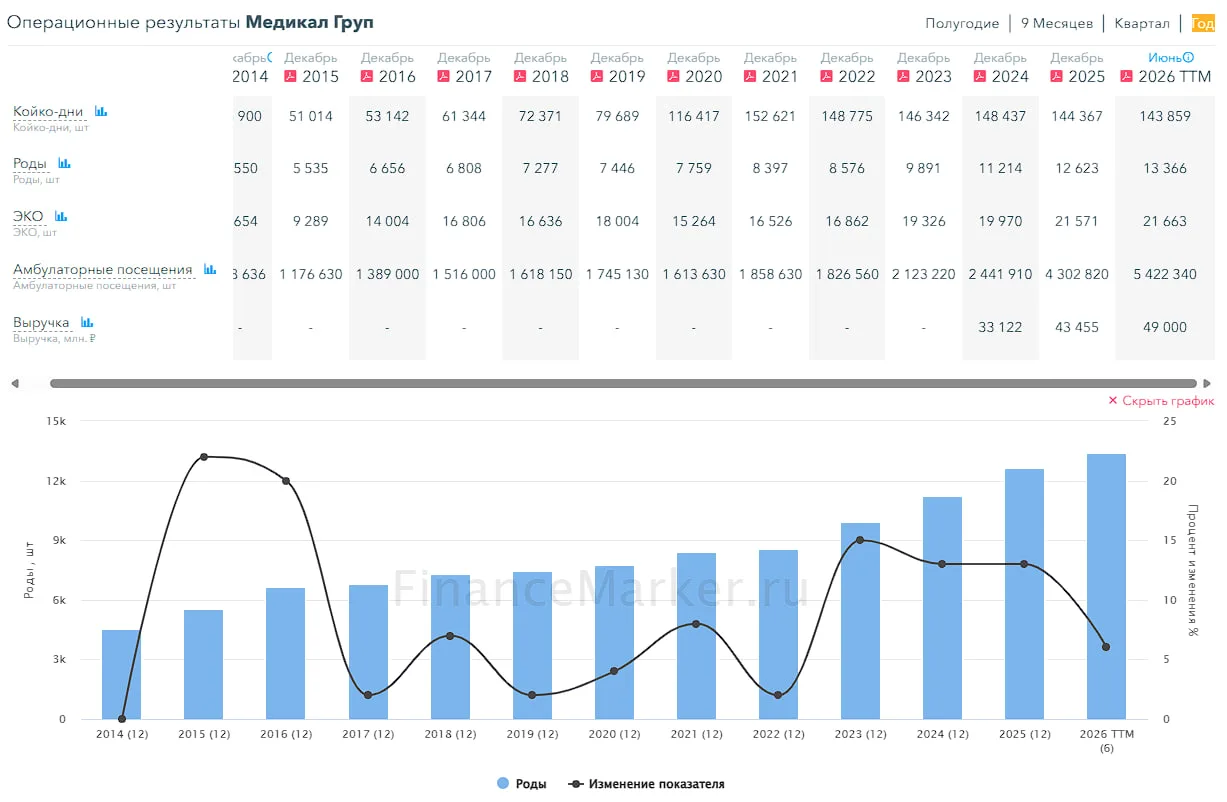Select the highlighted Год period tab
Viewport: 1227px width, 802px height.
click(1202, 23)
